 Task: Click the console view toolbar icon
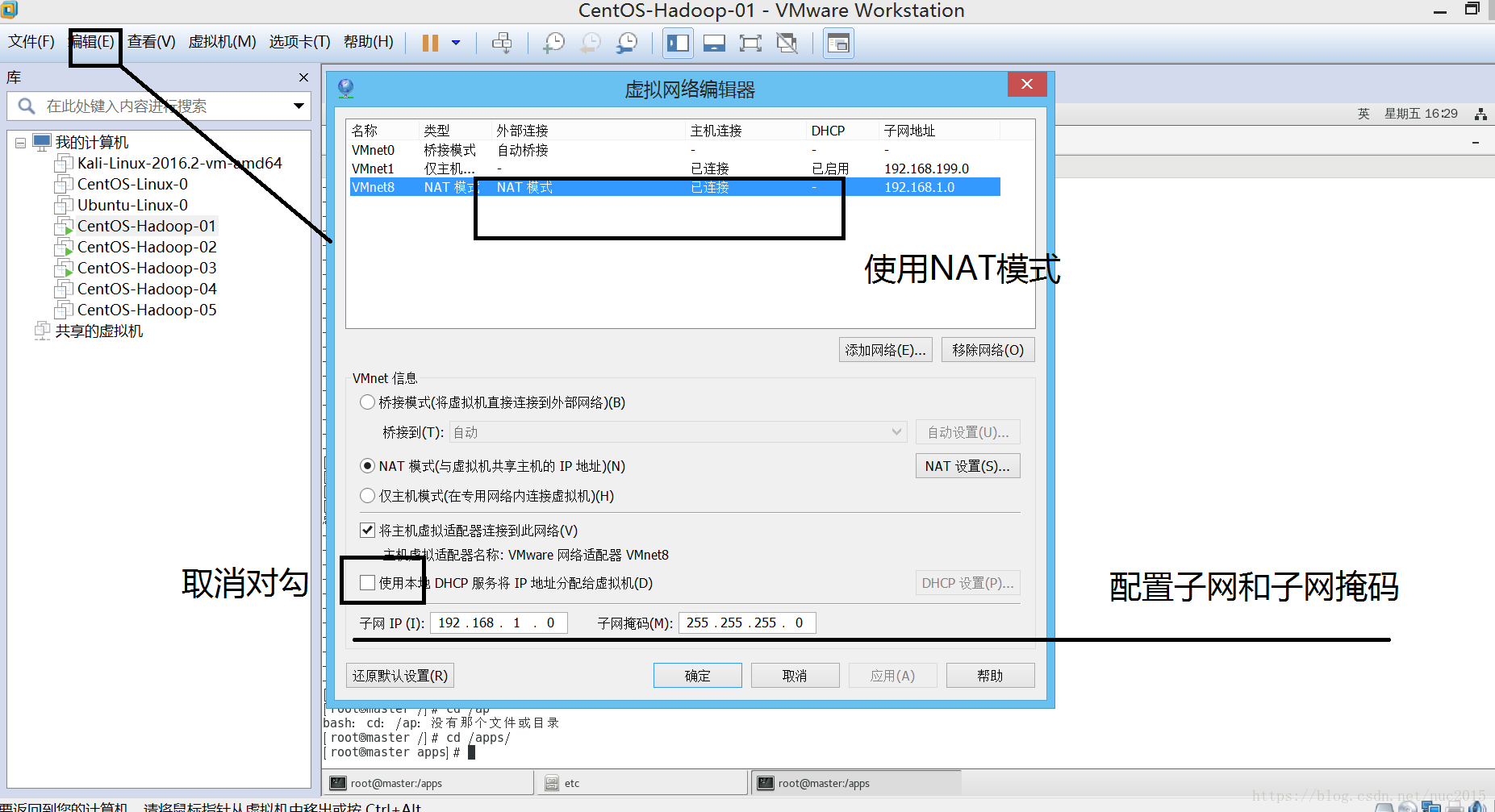tap(838, 43)
